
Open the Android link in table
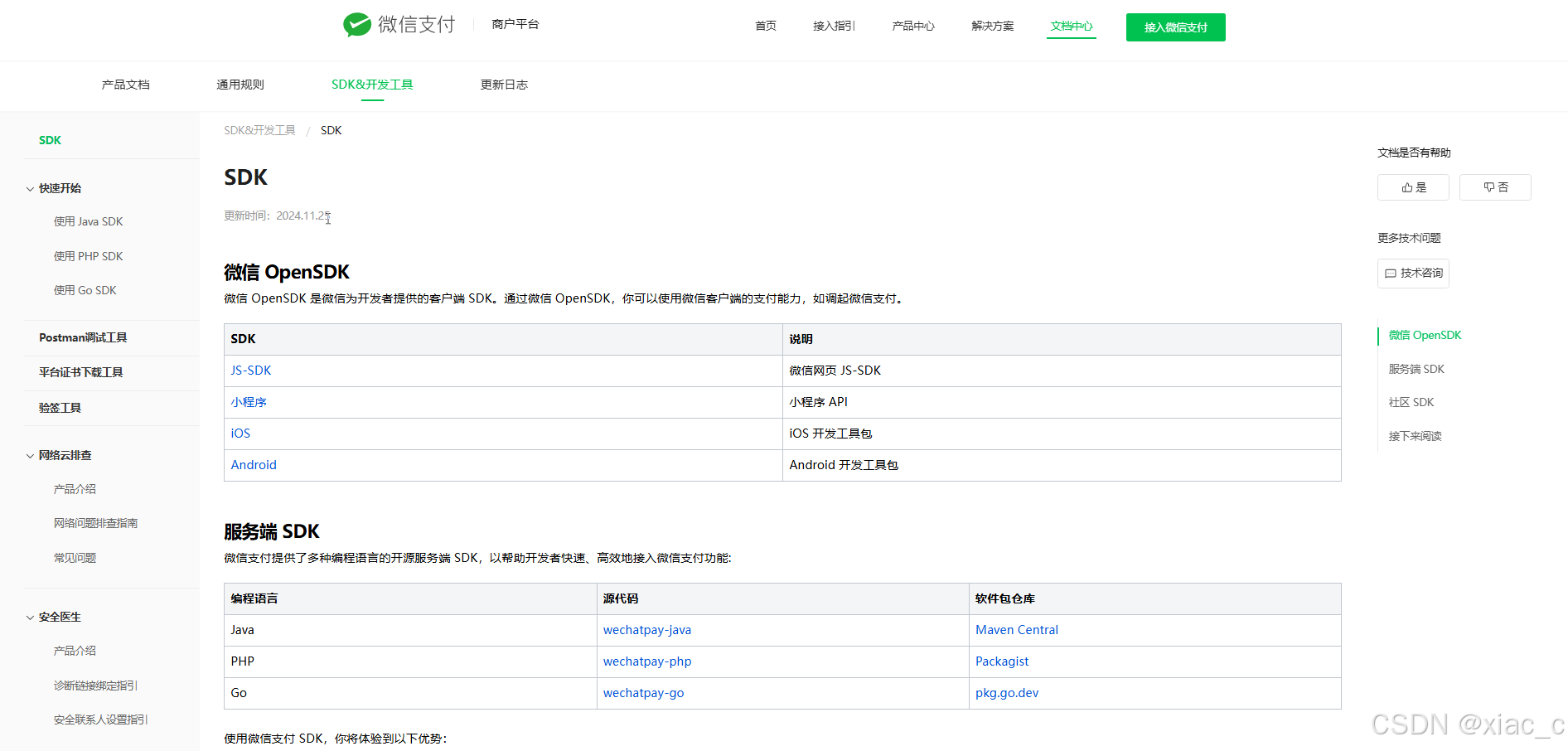254,465
